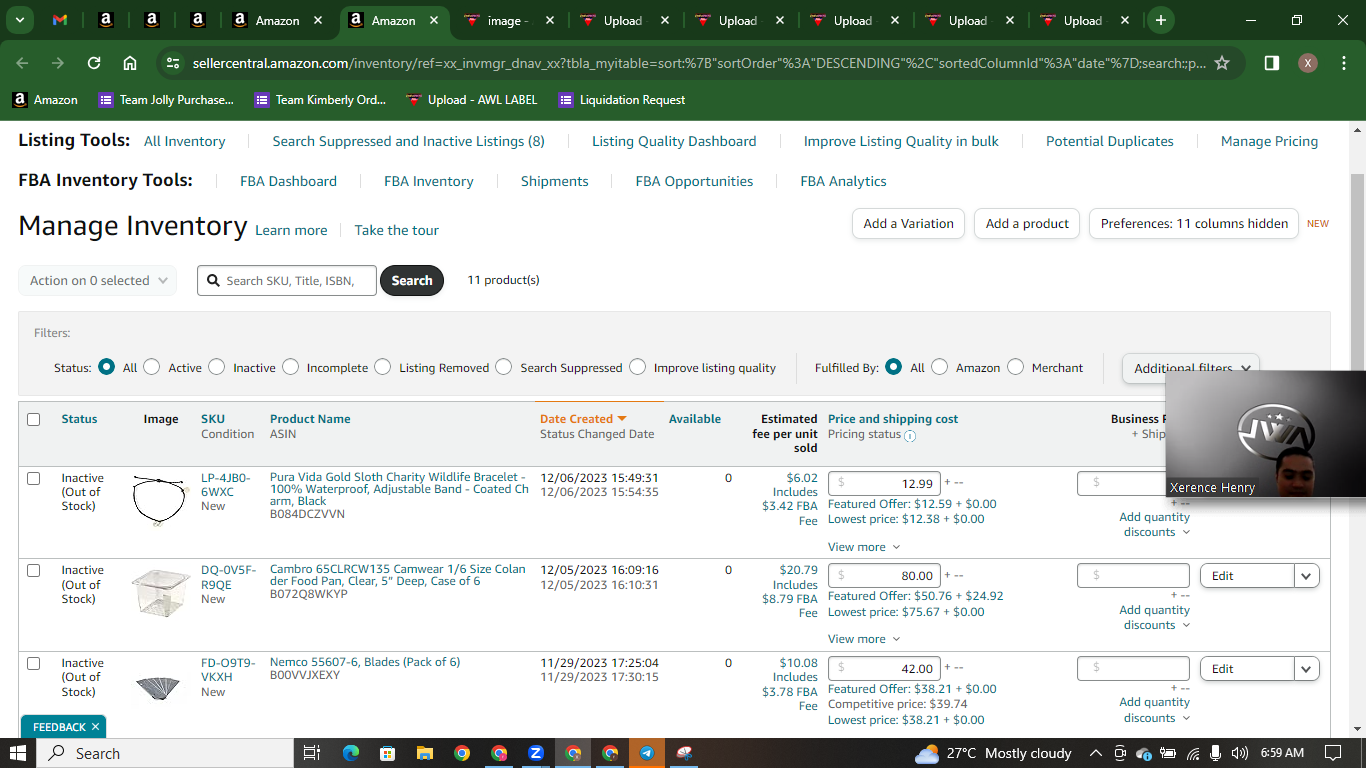This screenshot has height=768, width=1366.
Task: Expand View more for the $12.99 item
Action: coord(864,547)
